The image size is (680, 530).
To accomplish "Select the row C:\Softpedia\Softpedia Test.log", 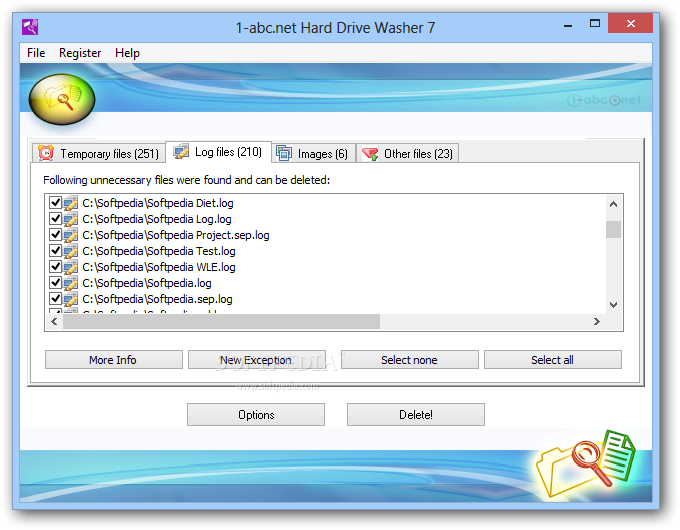I will (x=159, y=251).
